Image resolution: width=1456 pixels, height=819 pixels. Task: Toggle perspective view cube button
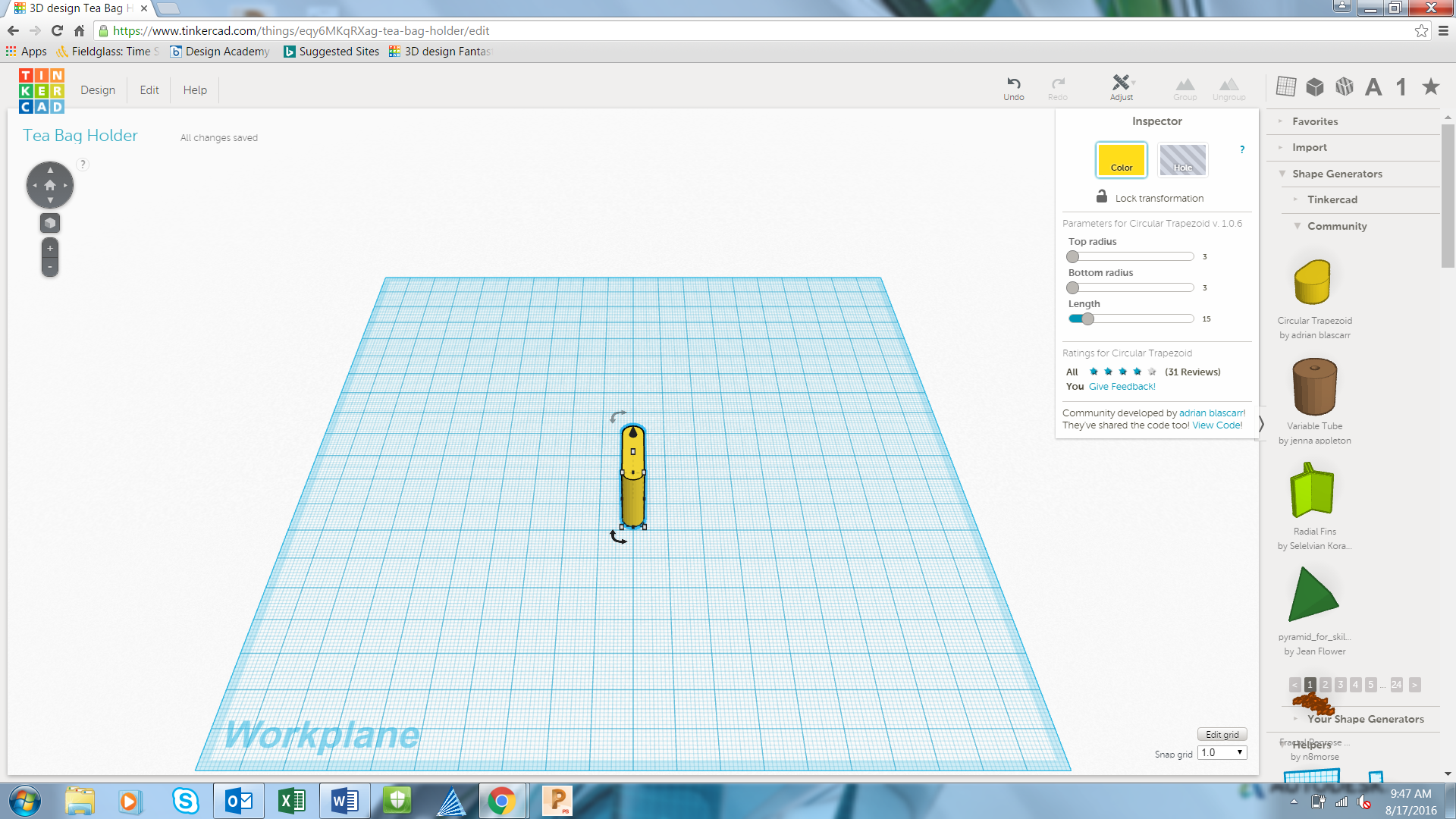[50, 223]
